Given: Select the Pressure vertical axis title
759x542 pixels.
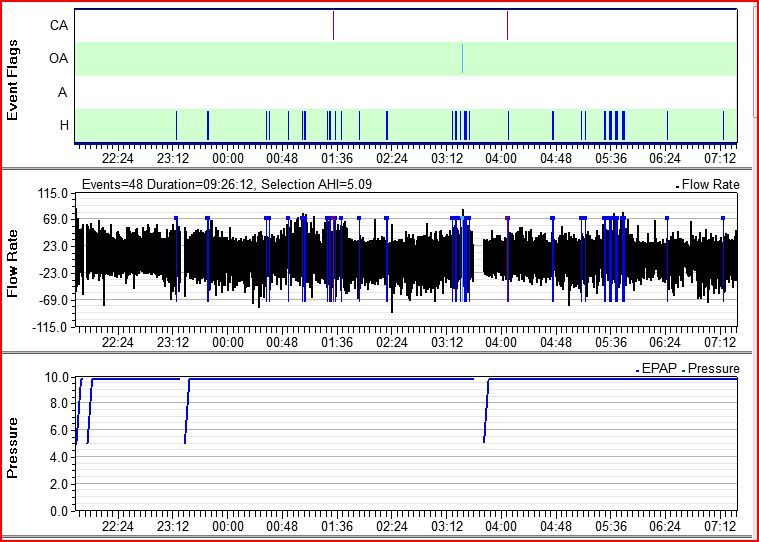Looking at the screenshot, I should 13,447.
